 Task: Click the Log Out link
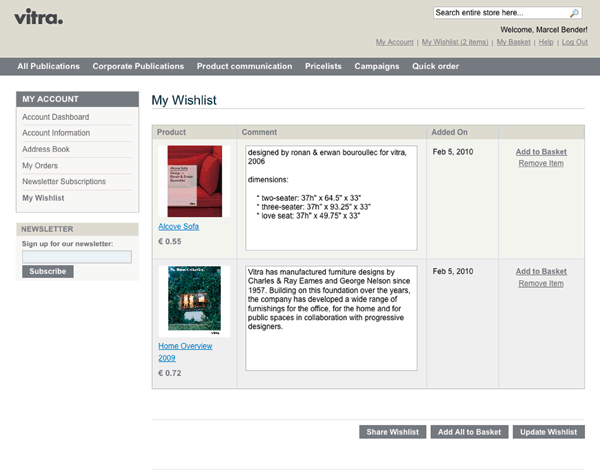click(x=574, y=42)
